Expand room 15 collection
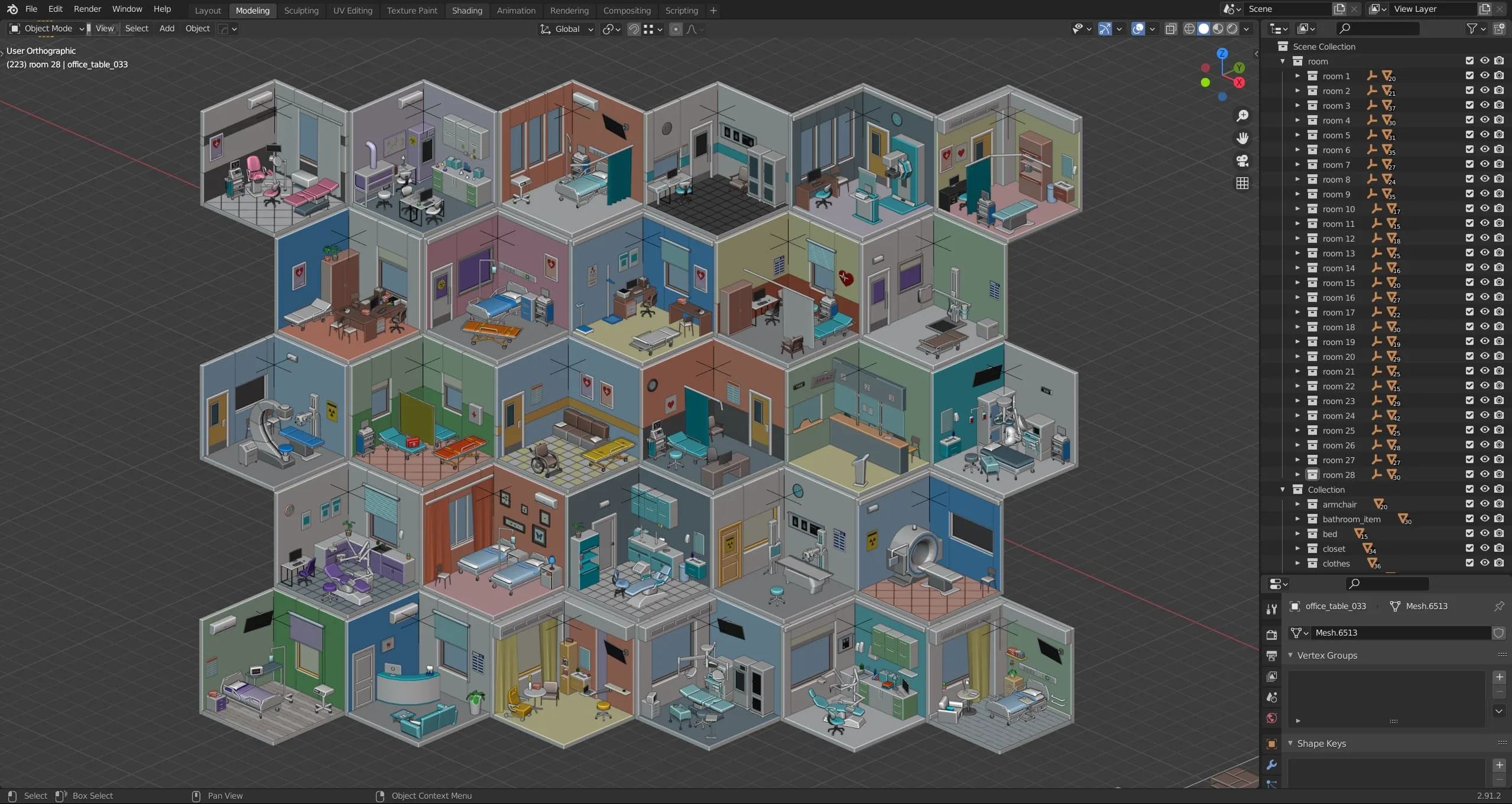The width and height of the screenshot is (1512, 804). 1297,282
